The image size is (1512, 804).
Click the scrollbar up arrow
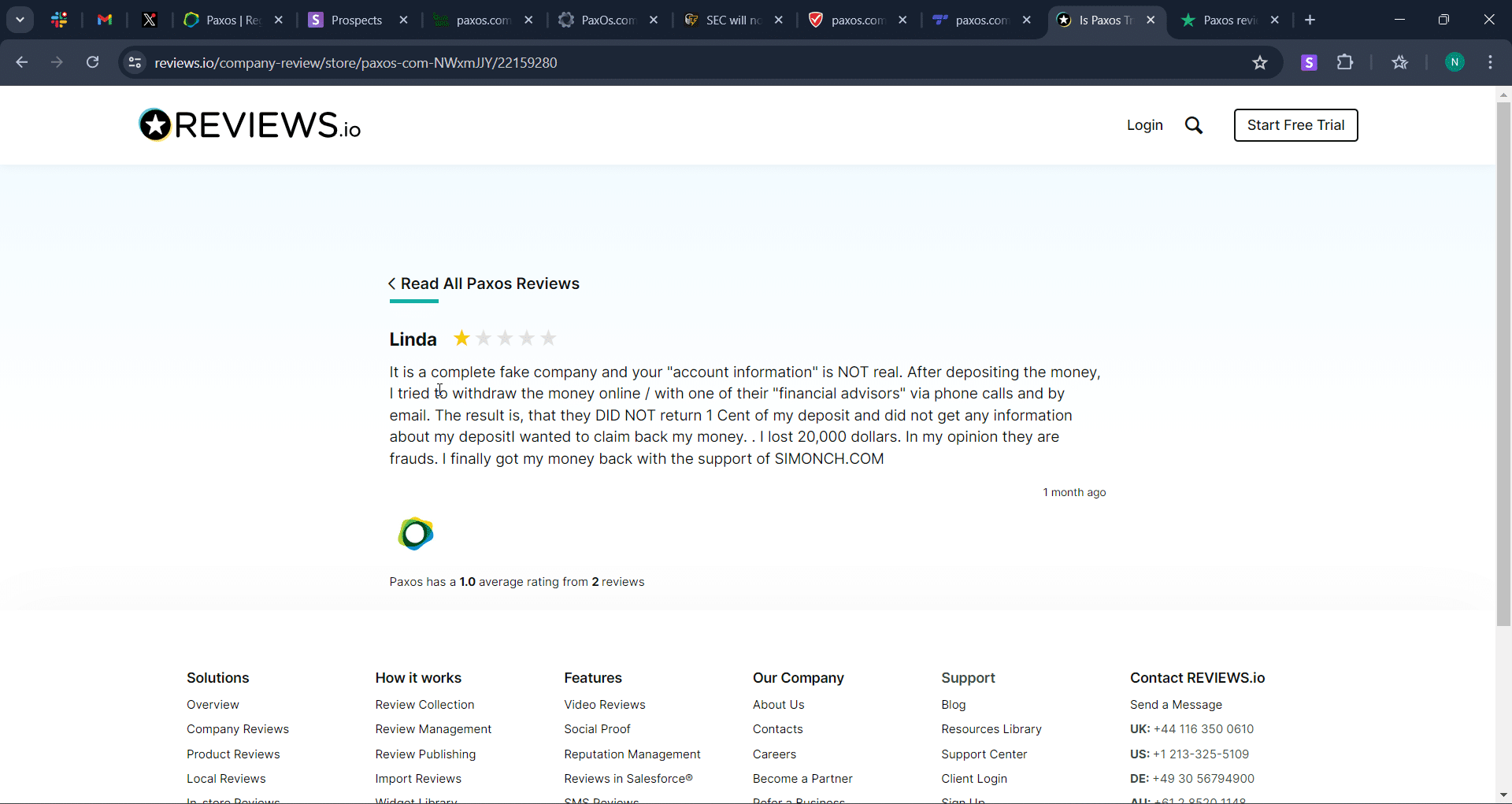(x=1503, y=94)
